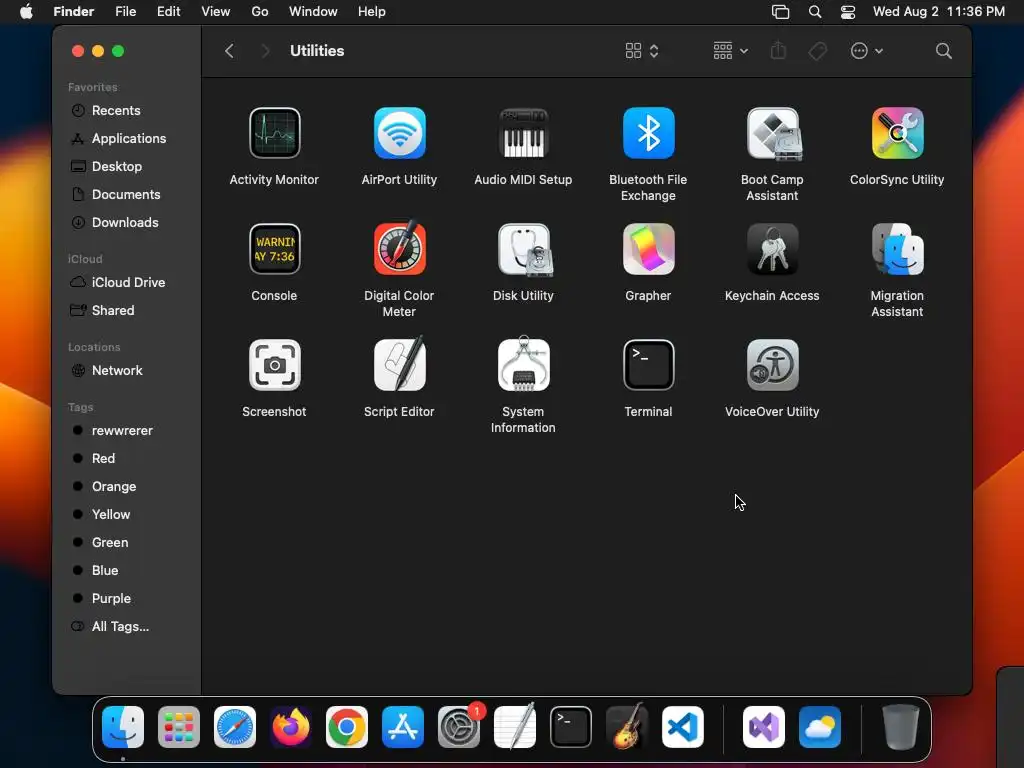Open App Store from the Dock

[403, 727]
